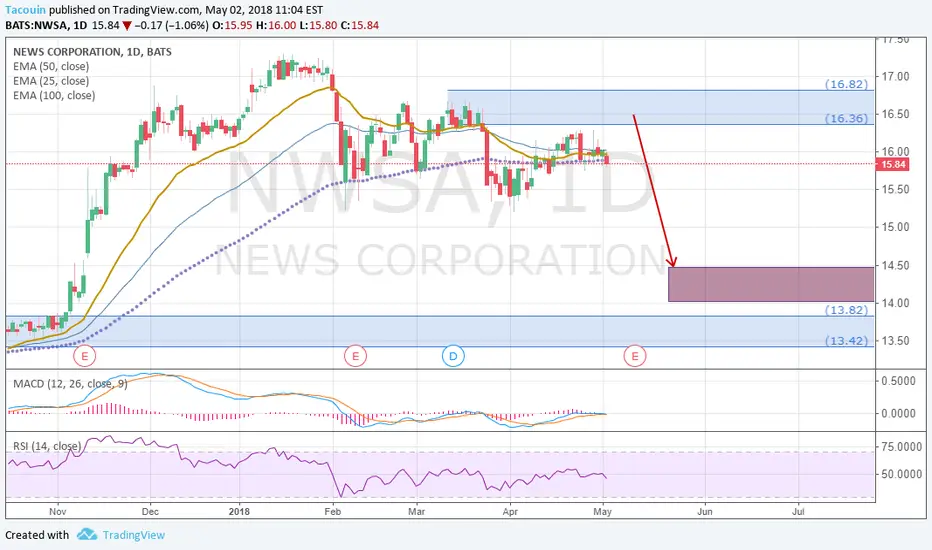This screenshot has width=932, height=550.
Task: Select the RSI (14, close) label
Action: click(47, 446)
